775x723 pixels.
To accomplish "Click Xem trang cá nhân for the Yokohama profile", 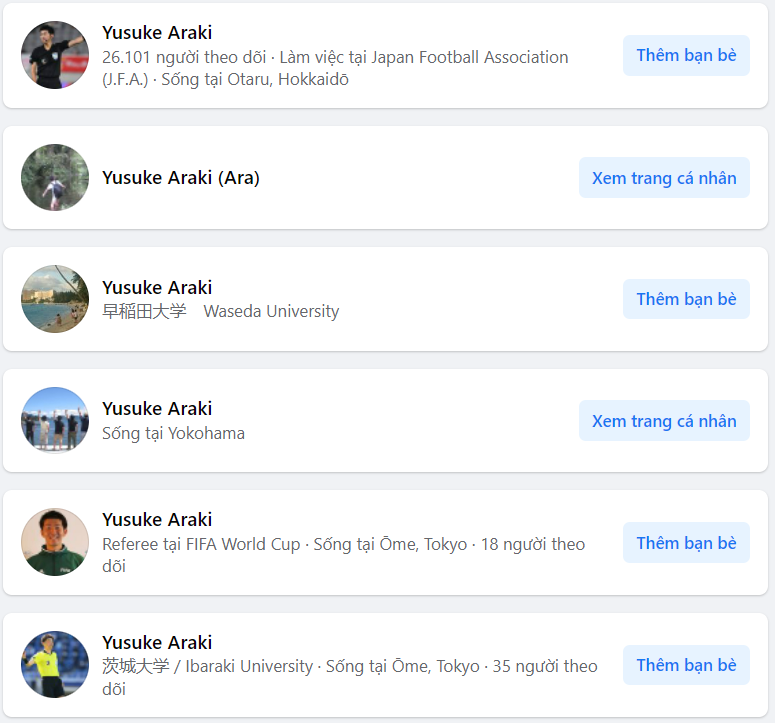I will (x=664, y=421).
